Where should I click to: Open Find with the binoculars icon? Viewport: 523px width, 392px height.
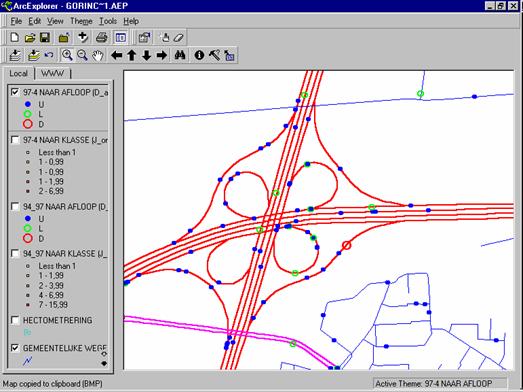click(x=180, y=55)
